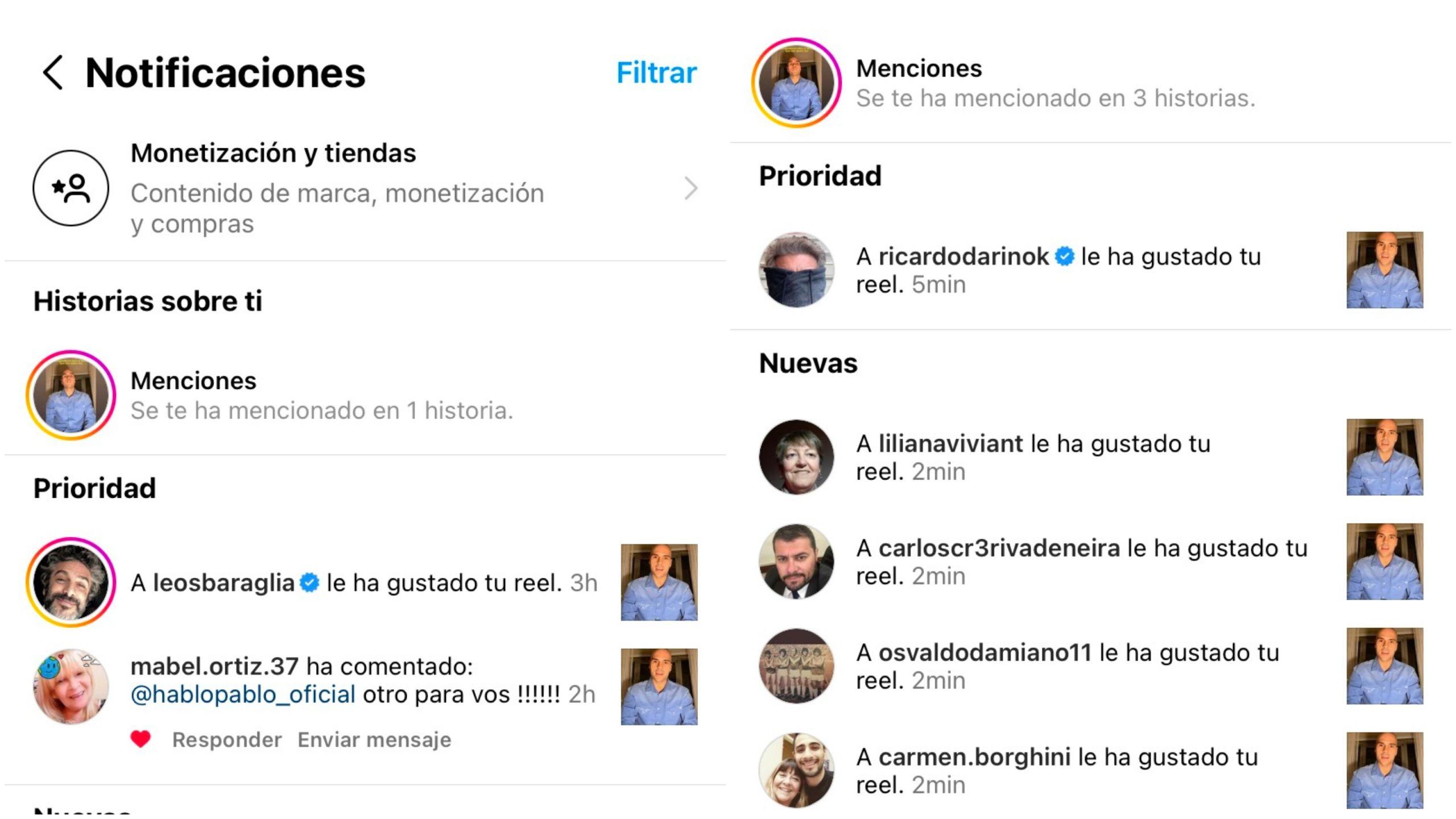Open reel thumbnail beside ricardodarinok's like

tap(1385, 270)
